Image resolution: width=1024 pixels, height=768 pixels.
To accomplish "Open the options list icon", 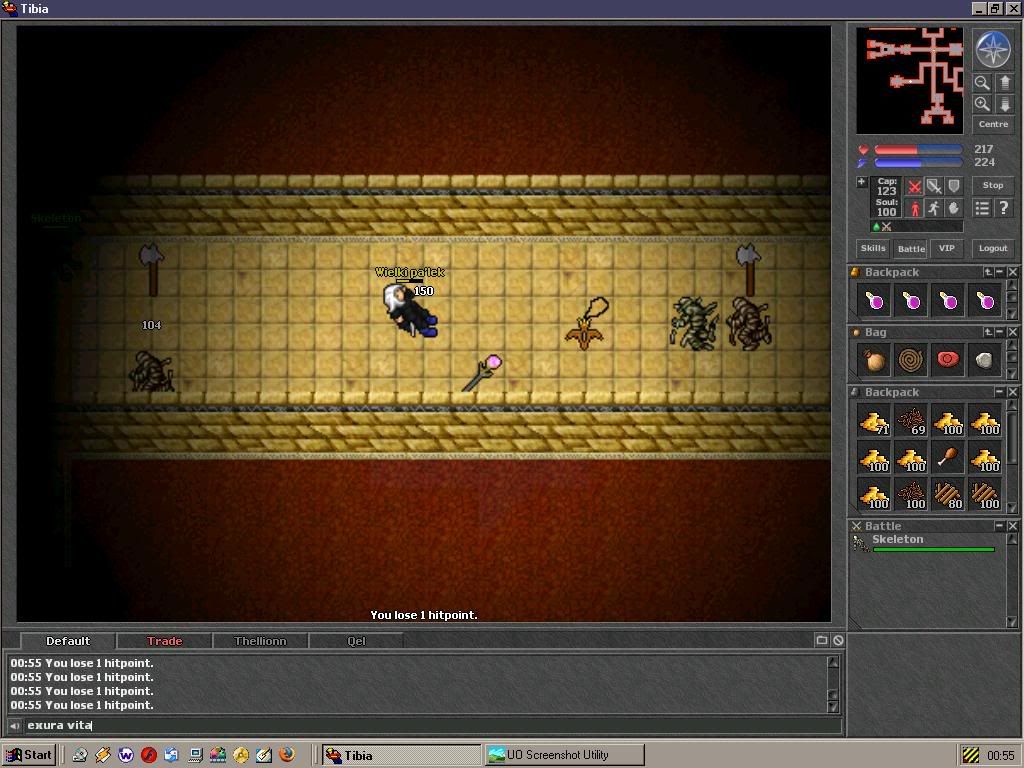I will (x=982, y=208).
